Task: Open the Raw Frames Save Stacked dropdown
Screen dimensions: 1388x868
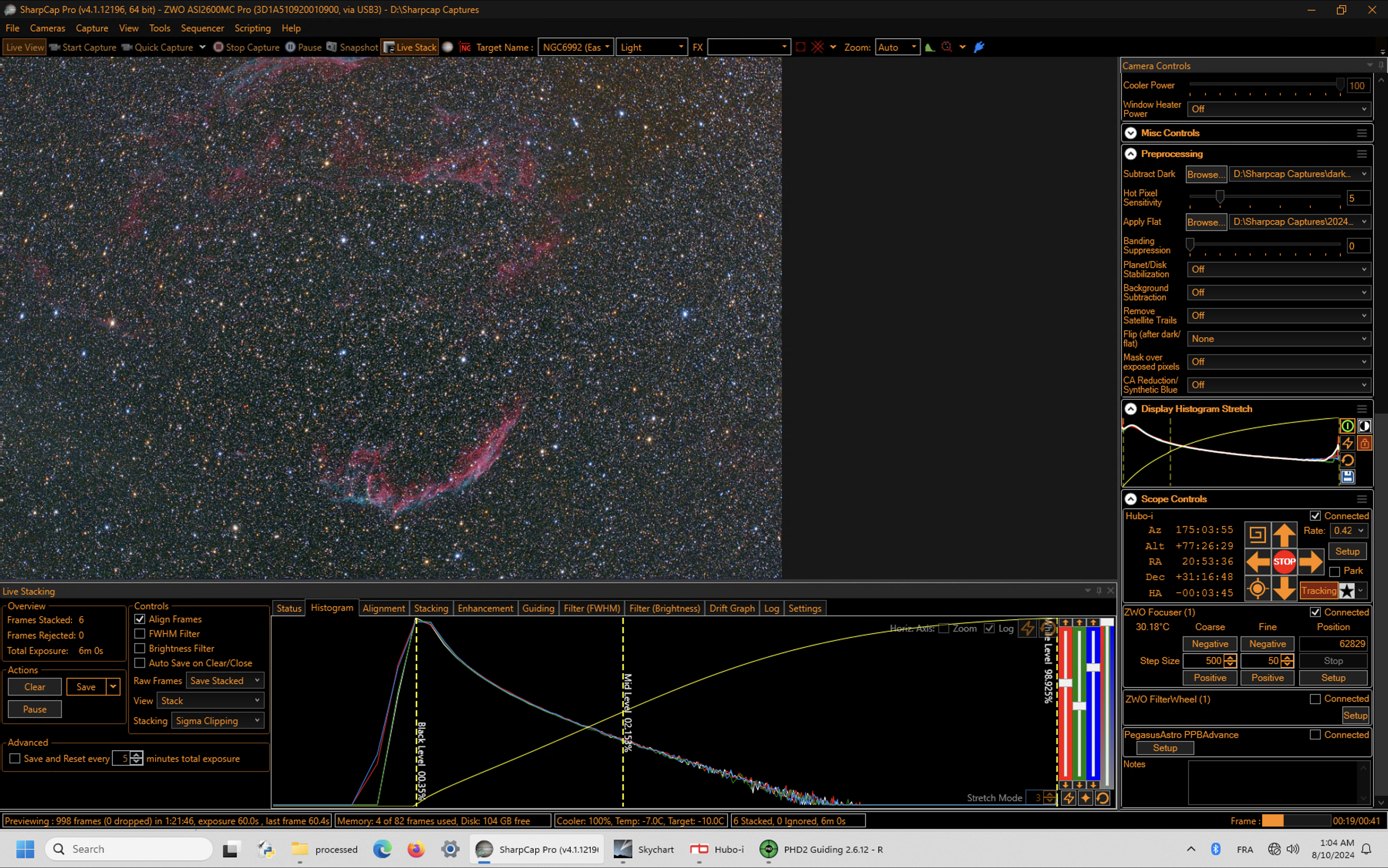Action: (x=224, y=681)
